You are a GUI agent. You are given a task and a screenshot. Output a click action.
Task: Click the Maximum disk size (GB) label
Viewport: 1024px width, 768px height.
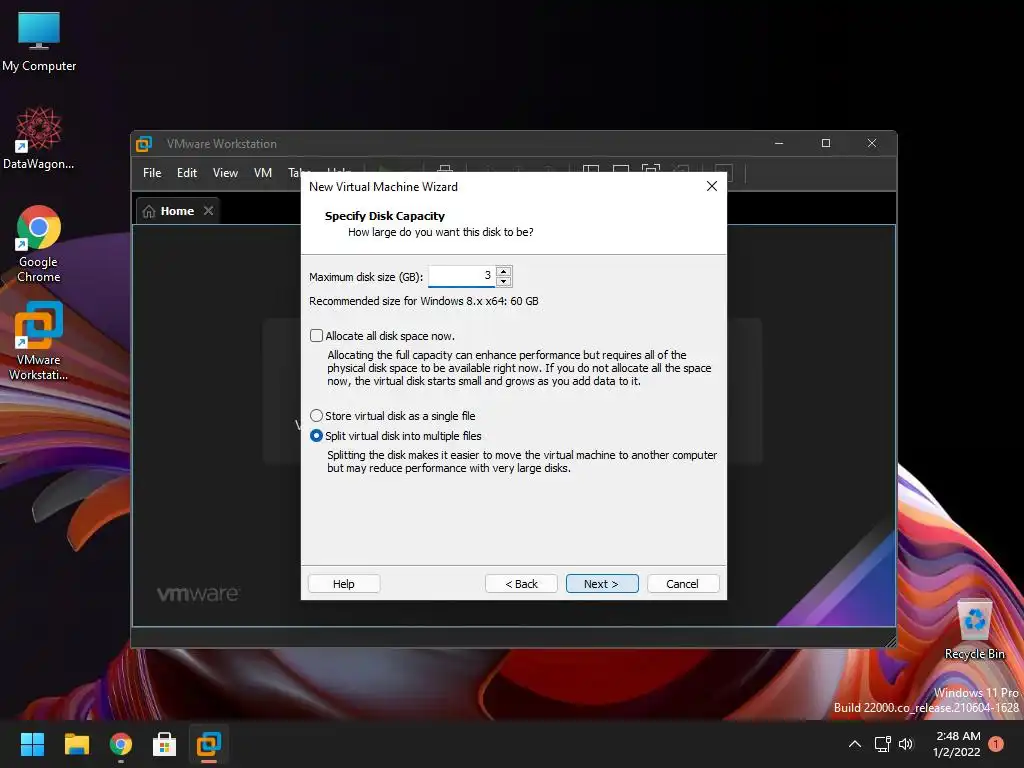[x=366, y=277]
